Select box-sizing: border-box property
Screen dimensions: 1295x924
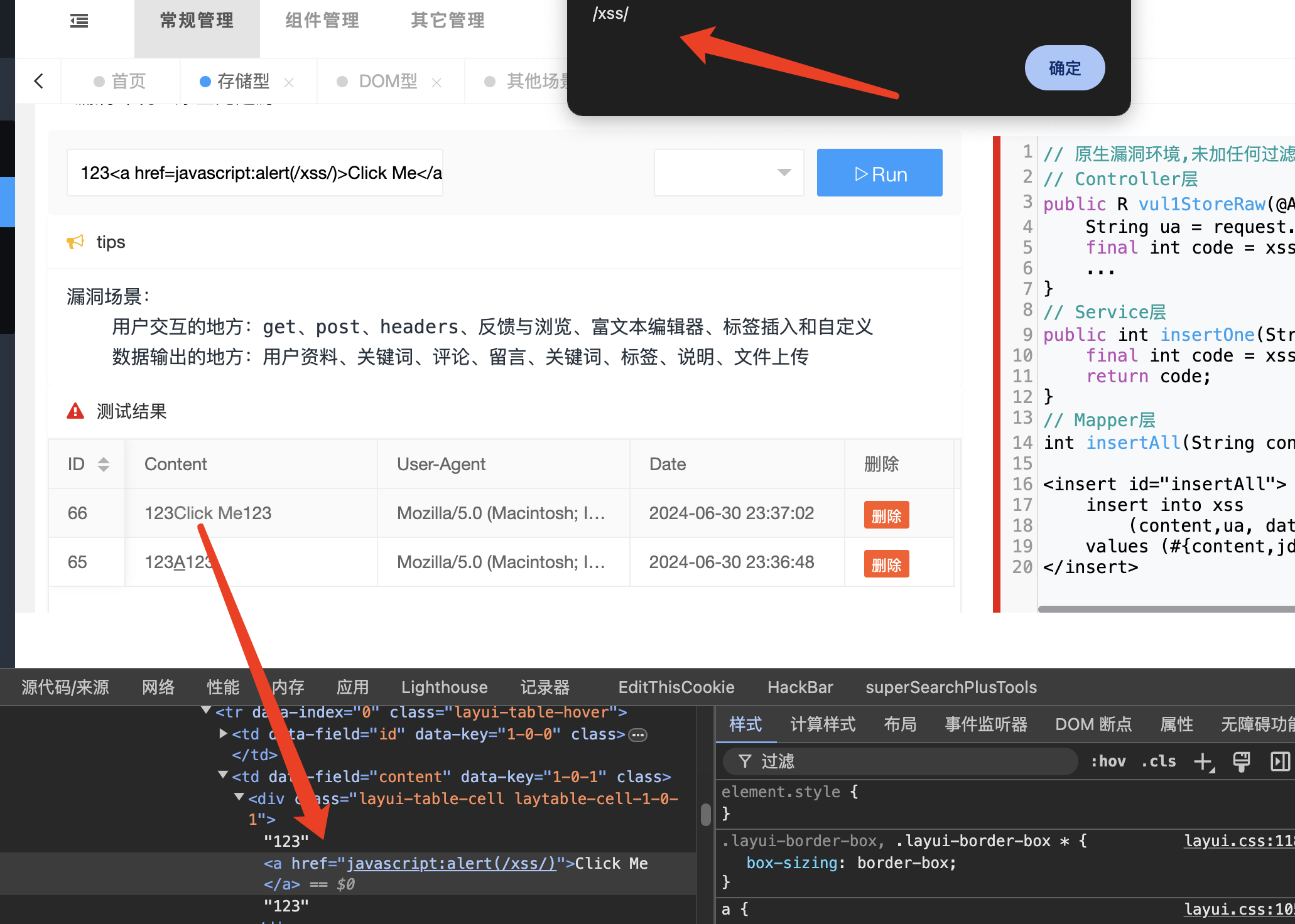click(x=851, y=862)
